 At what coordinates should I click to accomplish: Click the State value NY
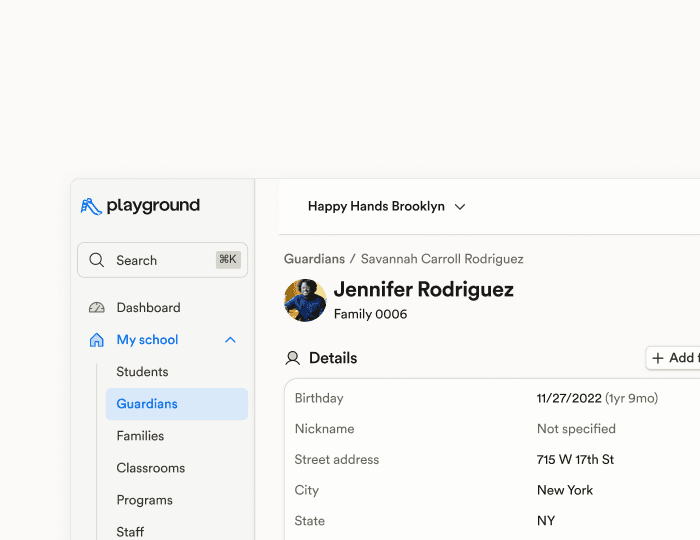pyautogui.click(x=546, y=521)
